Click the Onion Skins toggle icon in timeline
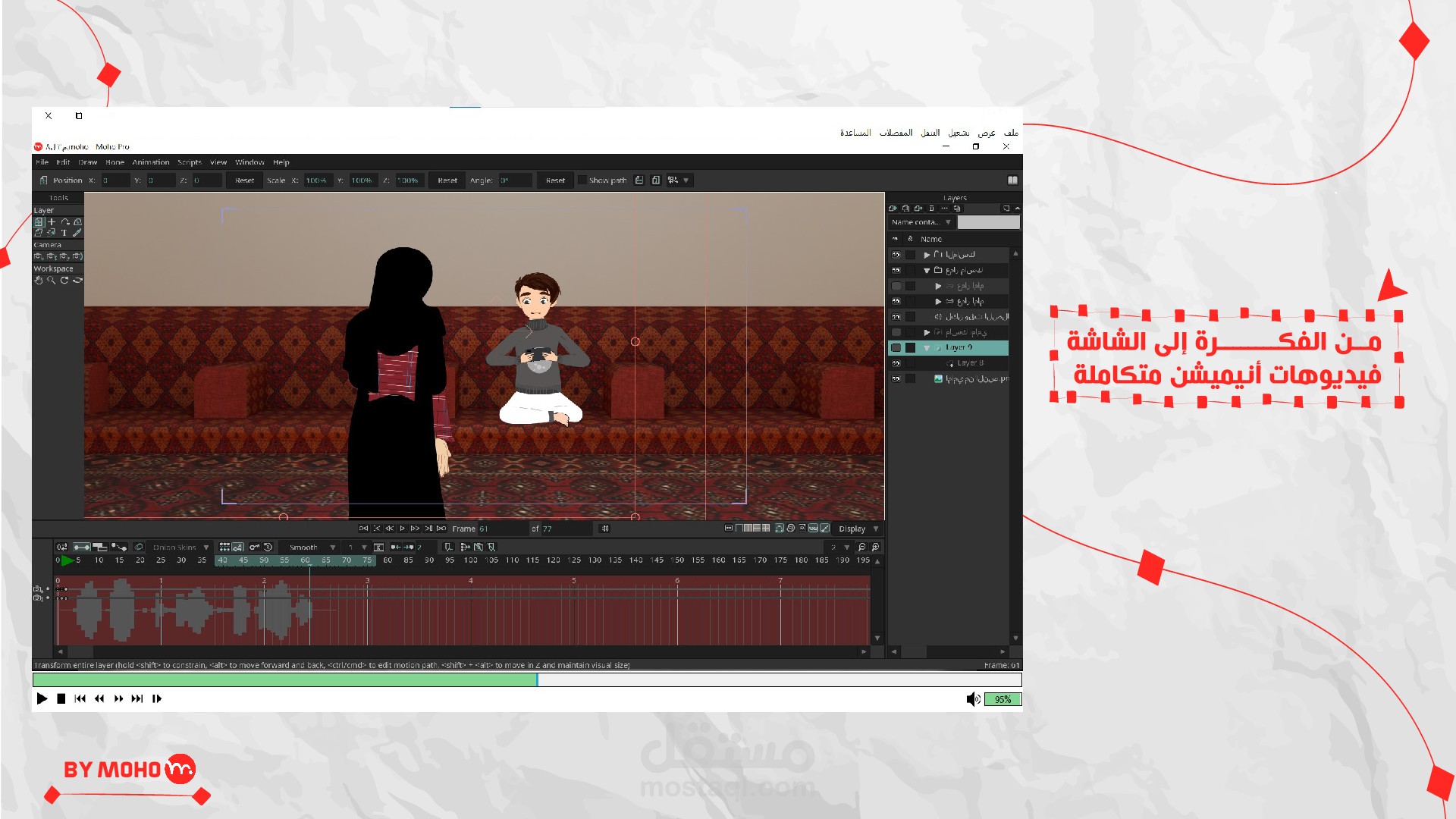 pyautogui.click(x=139, y=547)
